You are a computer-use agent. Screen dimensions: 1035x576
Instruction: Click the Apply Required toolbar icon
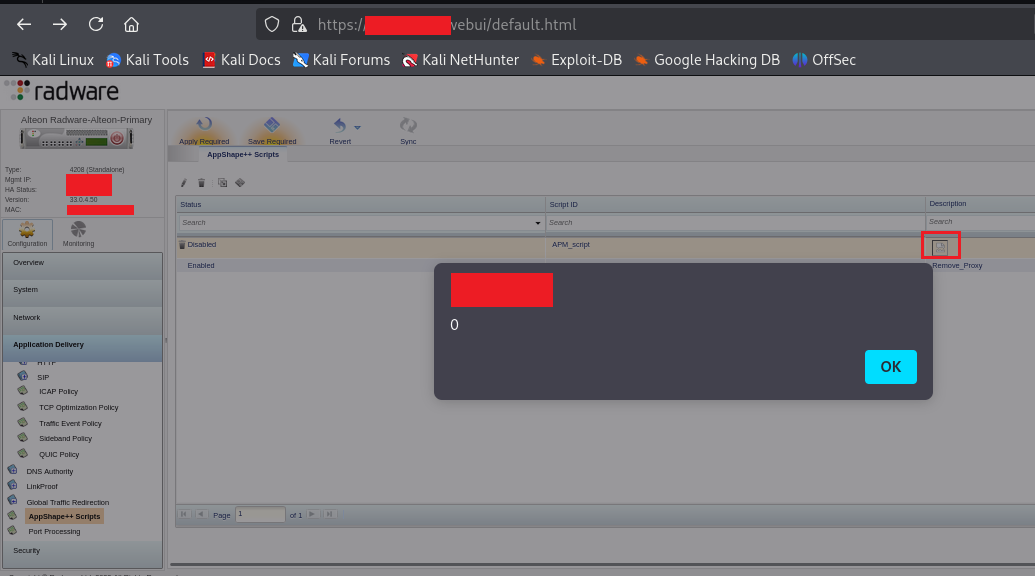(204, 125)
